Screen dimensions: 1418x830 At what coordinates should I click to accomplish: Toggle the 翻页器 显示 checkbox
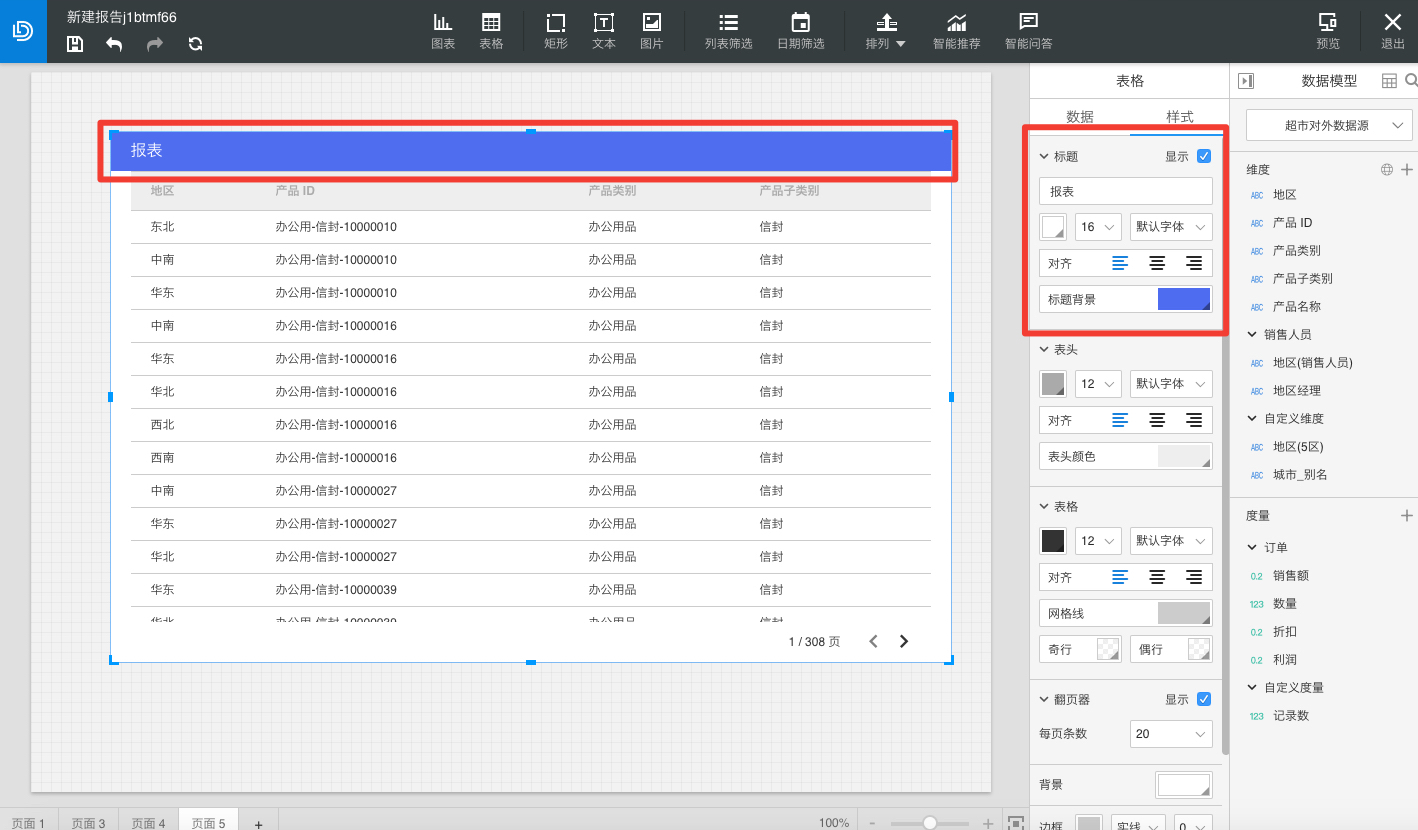point(1204,699)
